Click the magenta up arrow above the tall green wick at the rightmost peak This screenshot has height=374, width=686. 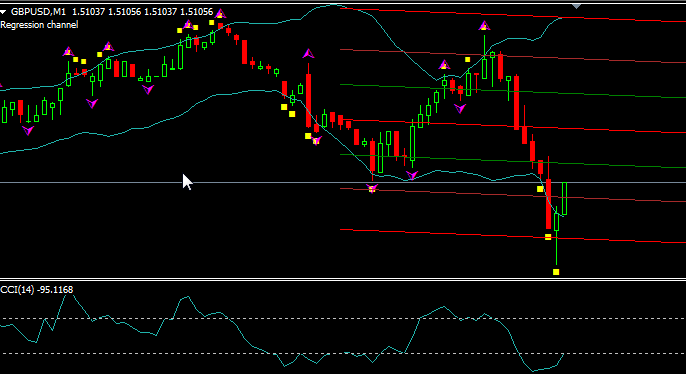(484, 26)
